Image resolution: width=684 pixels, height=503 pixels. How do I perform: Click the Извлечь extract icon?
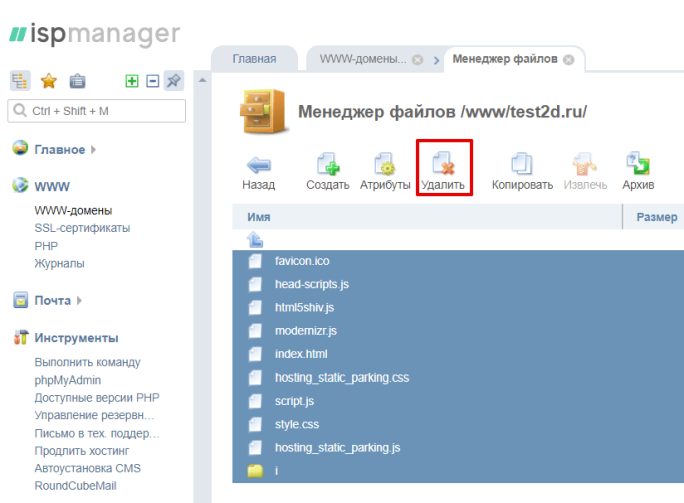pos(585,164)
